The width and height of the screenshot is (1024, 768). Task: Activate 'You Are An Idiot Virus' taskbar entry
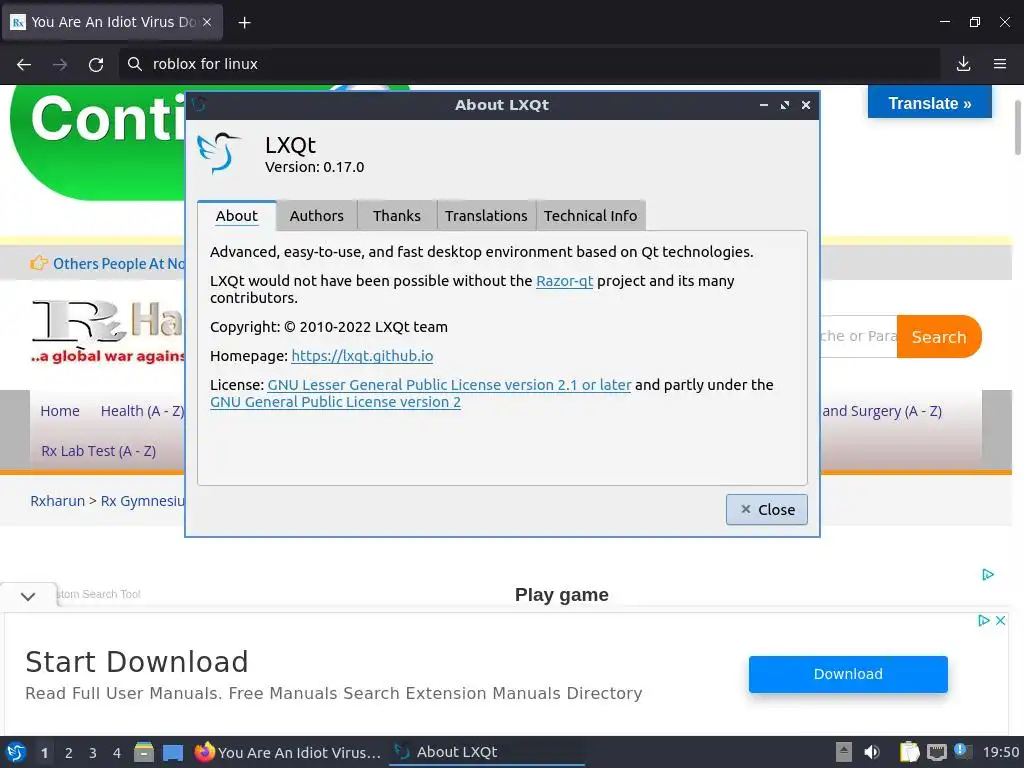click(287, 752)
